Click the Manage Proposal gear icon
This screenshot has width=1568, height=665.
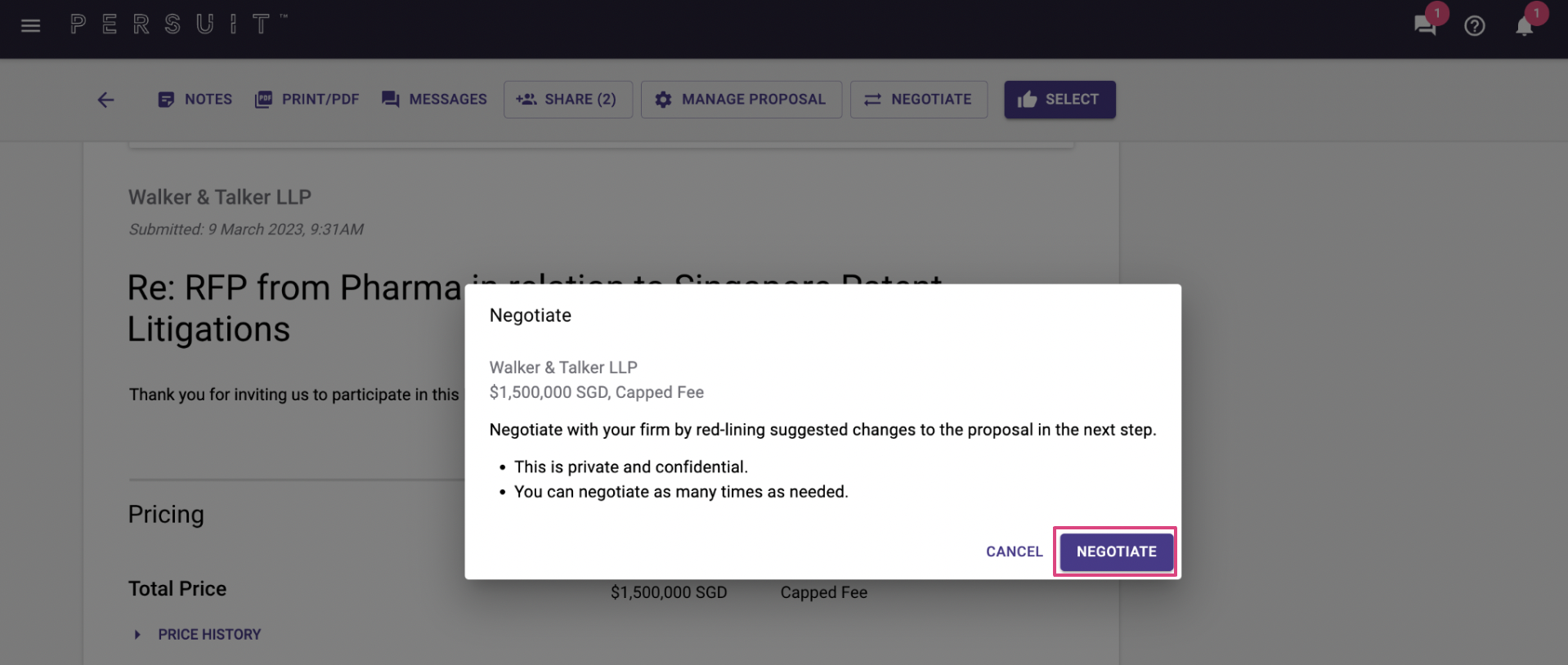pyautogui.click(x=663, y=100)
